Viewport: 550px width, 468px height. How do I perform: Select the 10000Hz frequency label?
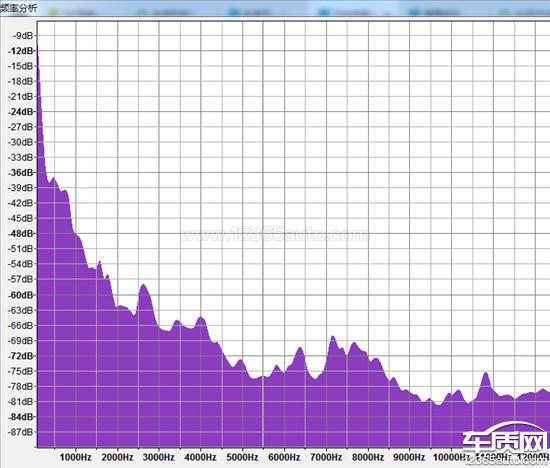tap(451, 457)
